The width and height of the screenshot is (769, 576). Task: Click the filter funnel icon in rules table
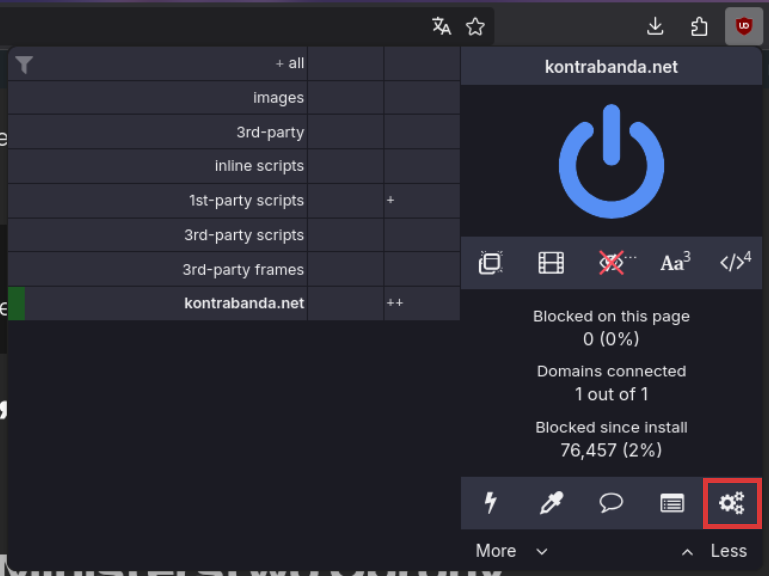[x=25, y=64]
